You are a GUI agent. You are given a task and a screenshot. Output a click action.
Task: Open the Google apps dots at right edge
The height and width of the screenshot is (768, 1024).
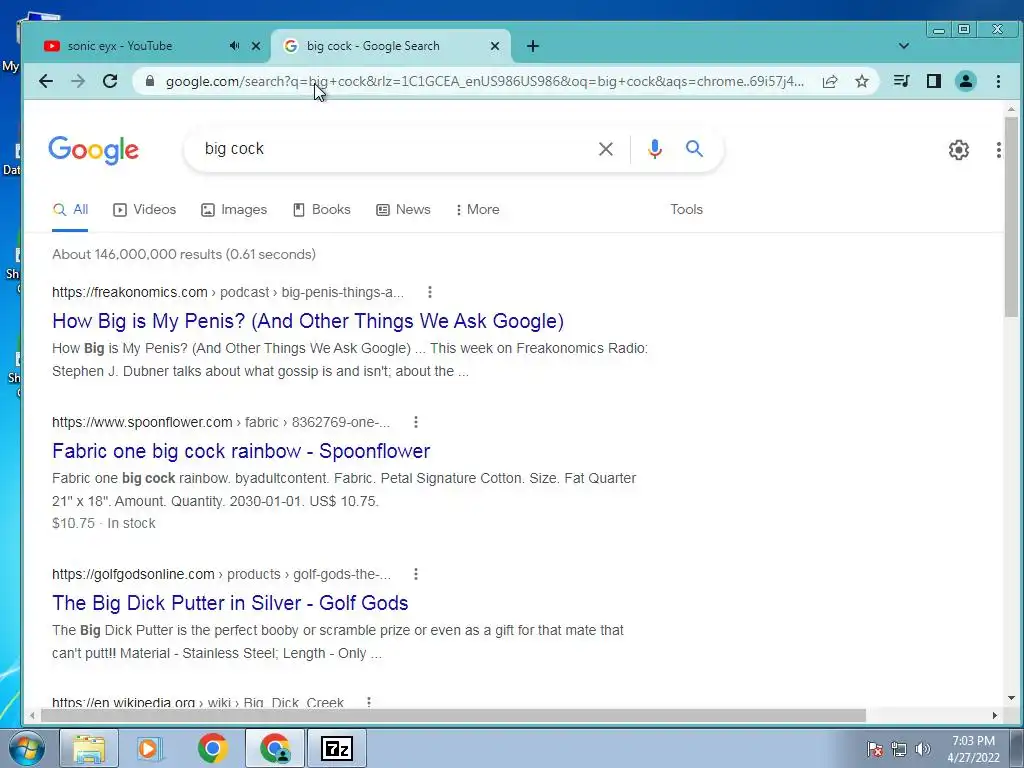(999, 150)
